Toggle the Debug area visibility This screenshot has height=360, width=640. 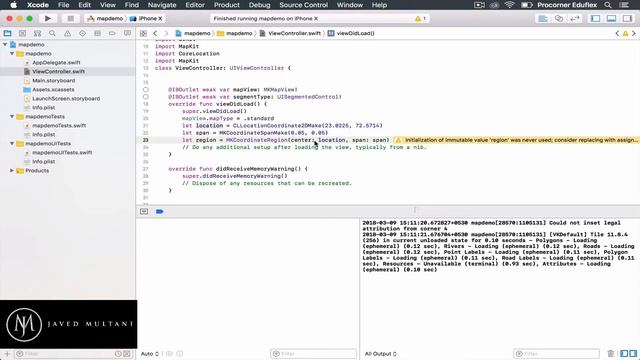point(611,18)
